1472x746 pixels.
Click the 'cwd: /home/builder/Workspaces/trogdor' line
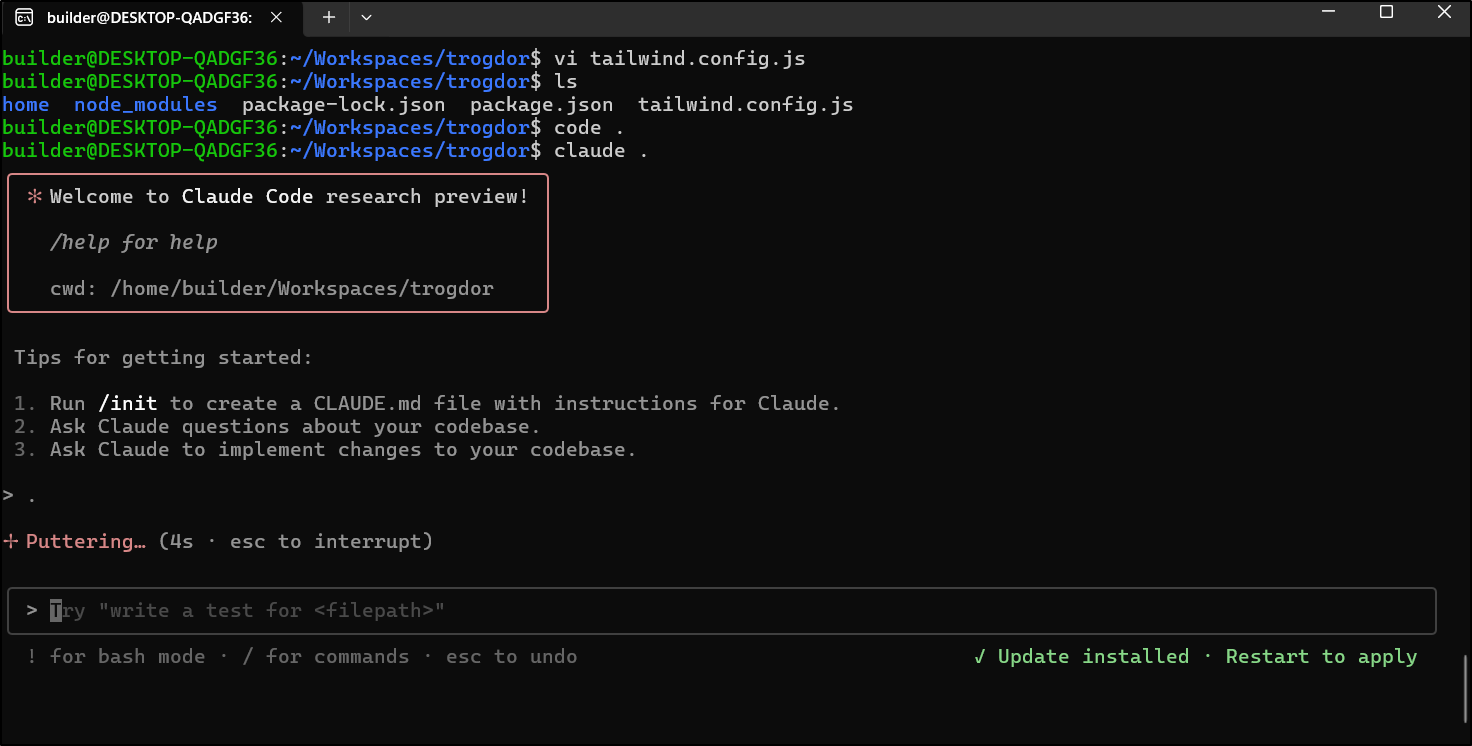[x=272, y=289]
